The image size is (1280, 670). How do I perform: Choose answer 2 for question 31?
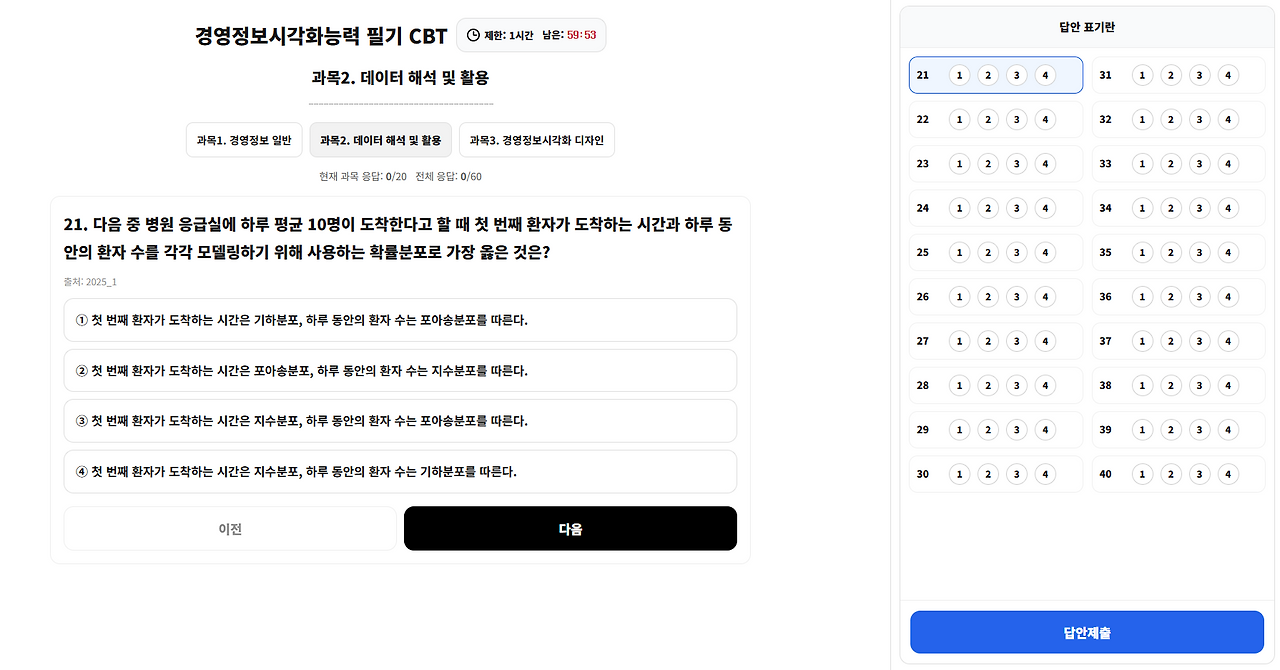click(1171, 75)
